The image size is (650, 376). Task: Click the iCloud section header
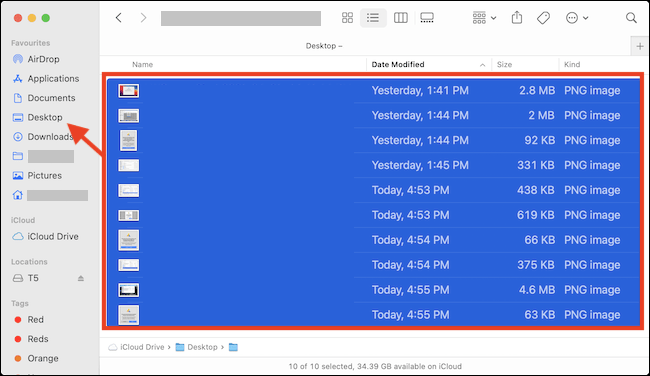(23, 220)
